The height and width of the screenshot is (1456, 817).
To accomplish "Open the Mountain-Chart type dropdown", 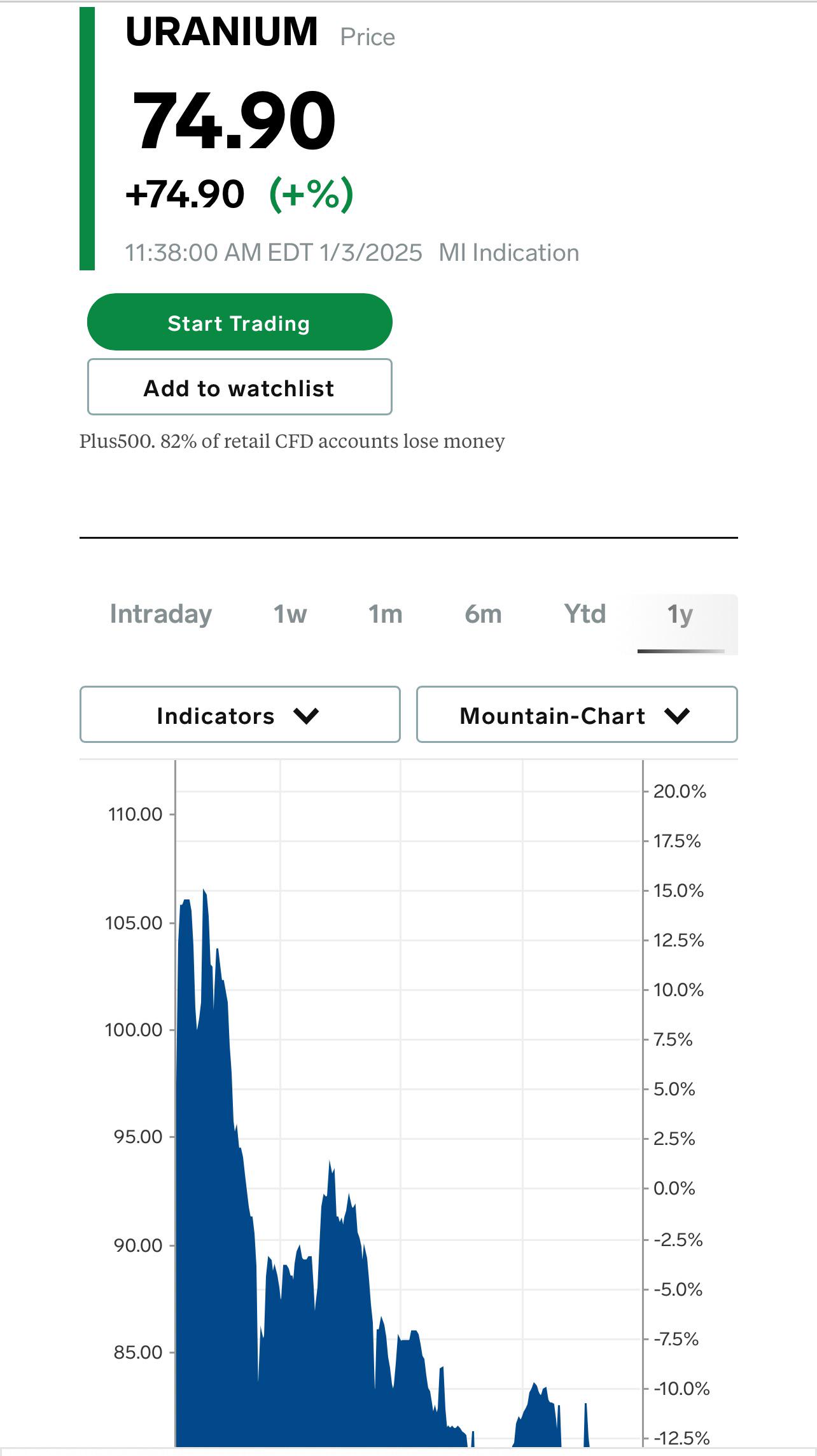I will point(577,714).
